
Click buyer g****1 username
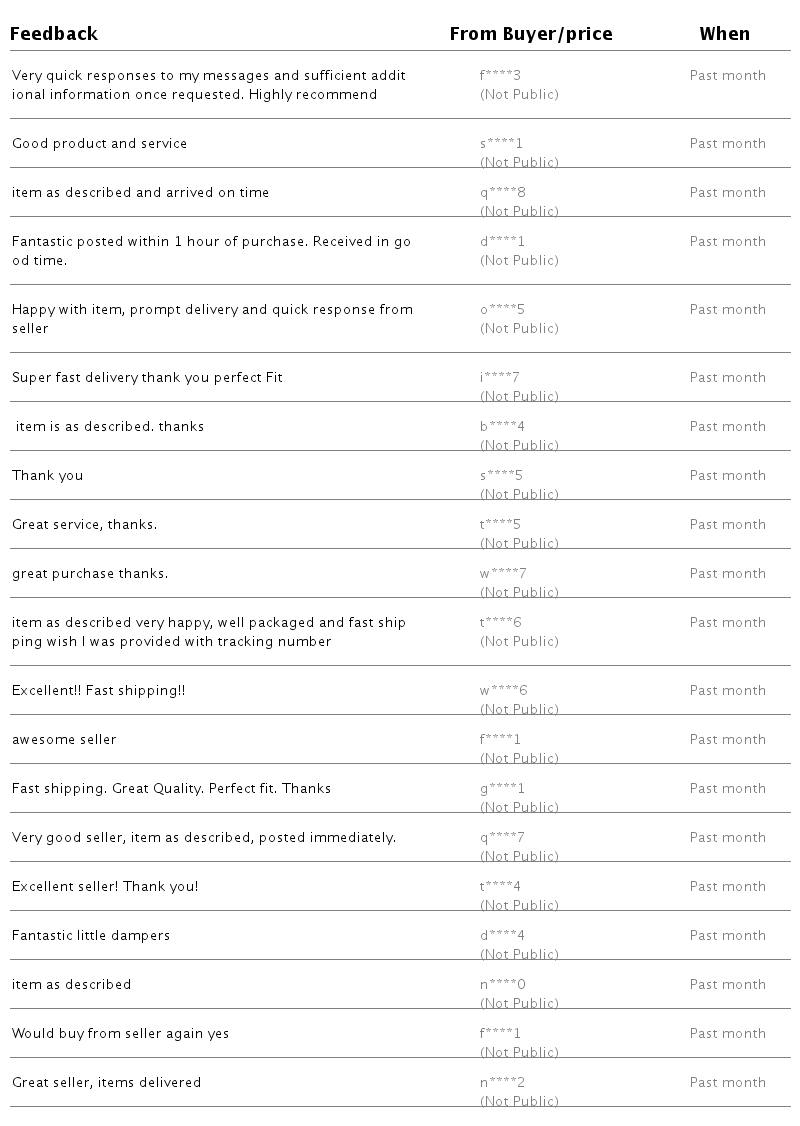[502, 788]
